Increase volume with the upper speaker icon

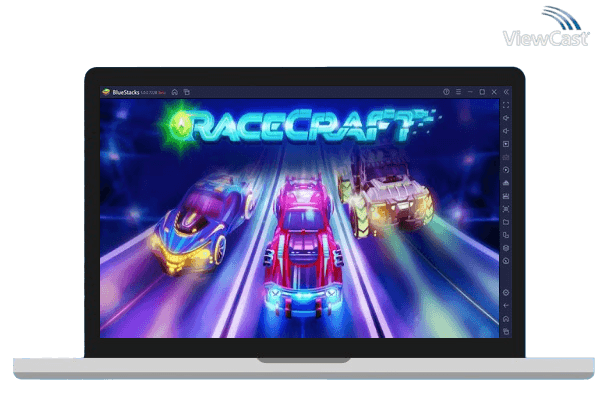click(x=506, y=118)
